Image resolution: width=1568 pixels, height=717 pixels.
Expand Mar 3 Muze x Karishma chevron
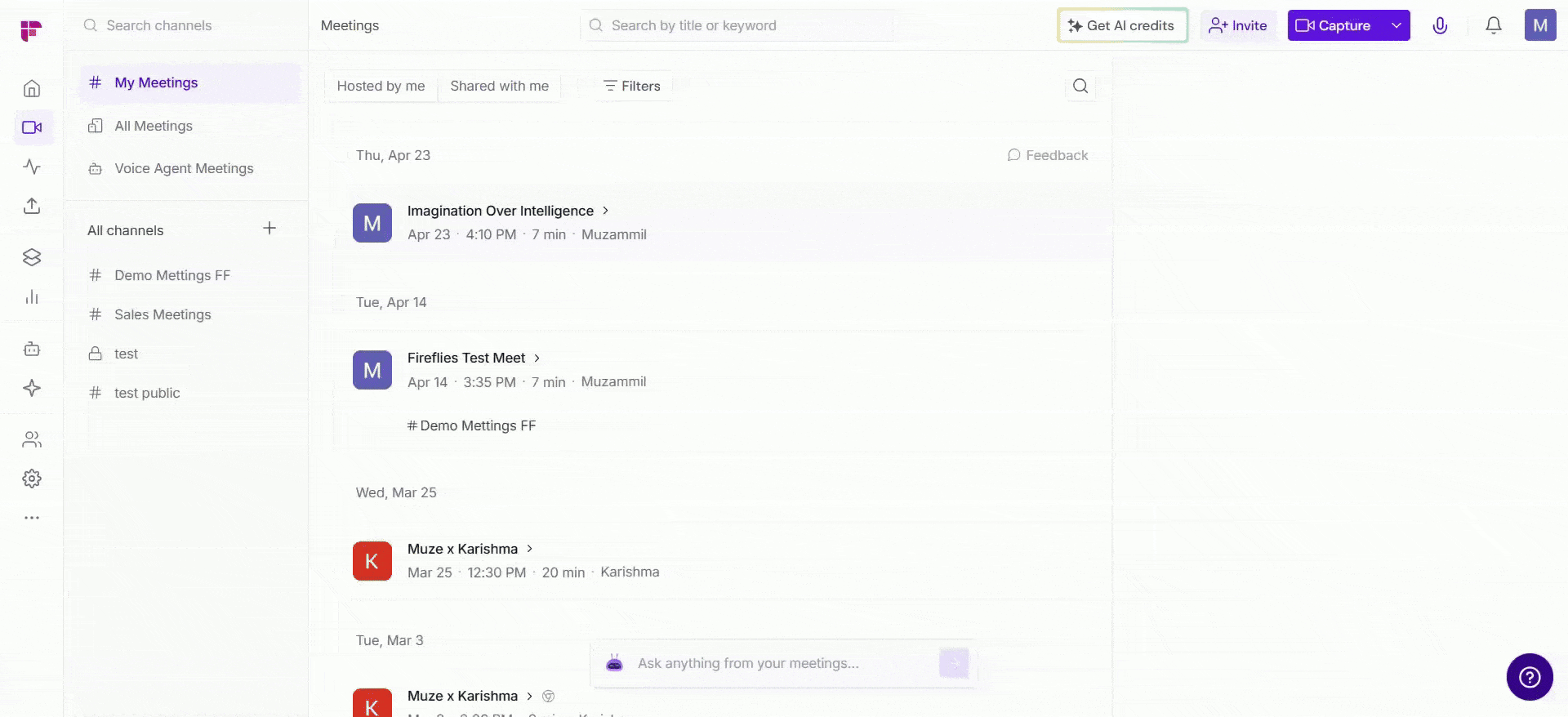coord(529,696)
